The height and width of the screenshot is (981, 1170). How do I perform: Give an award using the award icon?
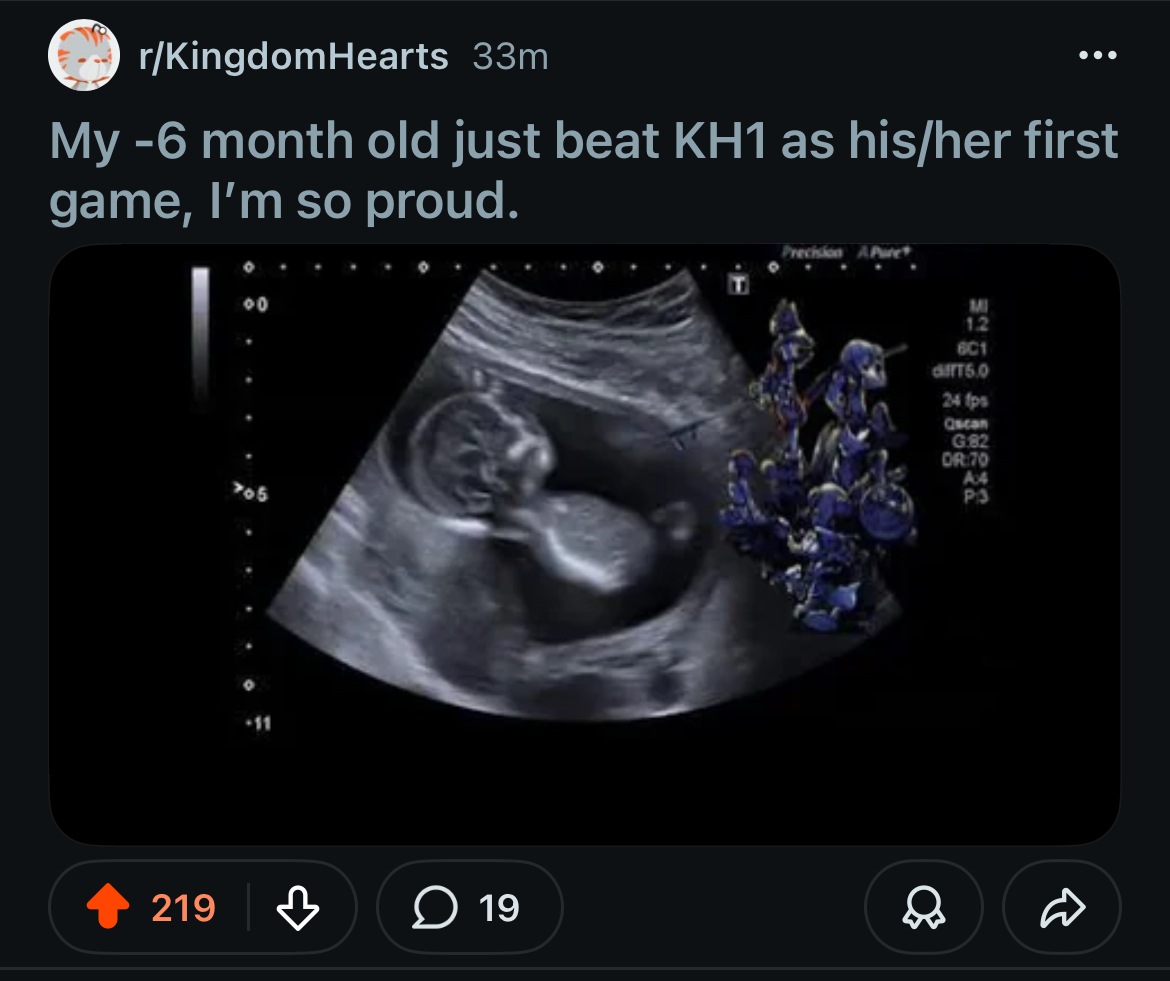point(922,907)
